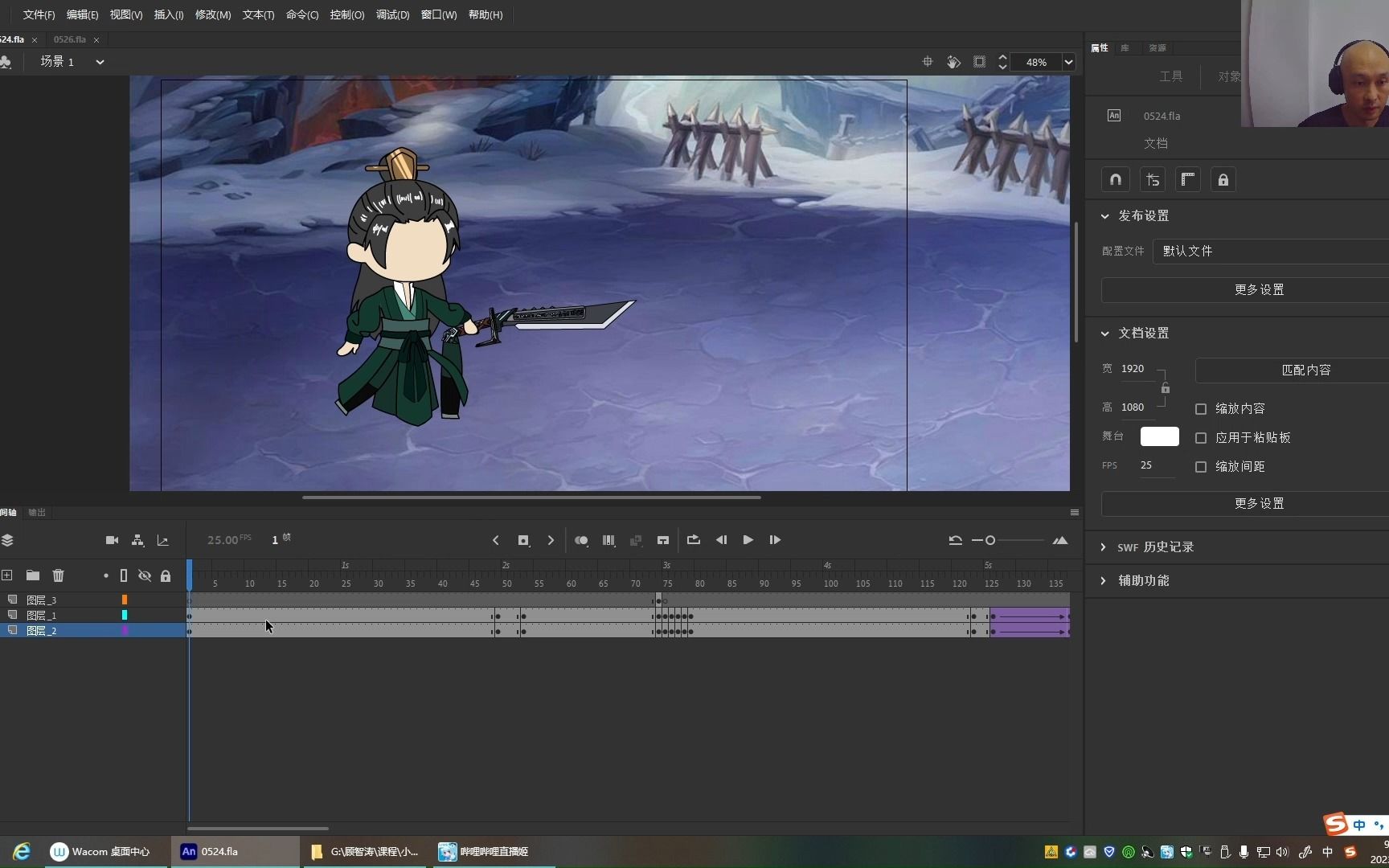1389x868 pixels.
Task: Open 配置文件 默认文件 dropdown
Action: [1270, 252]
